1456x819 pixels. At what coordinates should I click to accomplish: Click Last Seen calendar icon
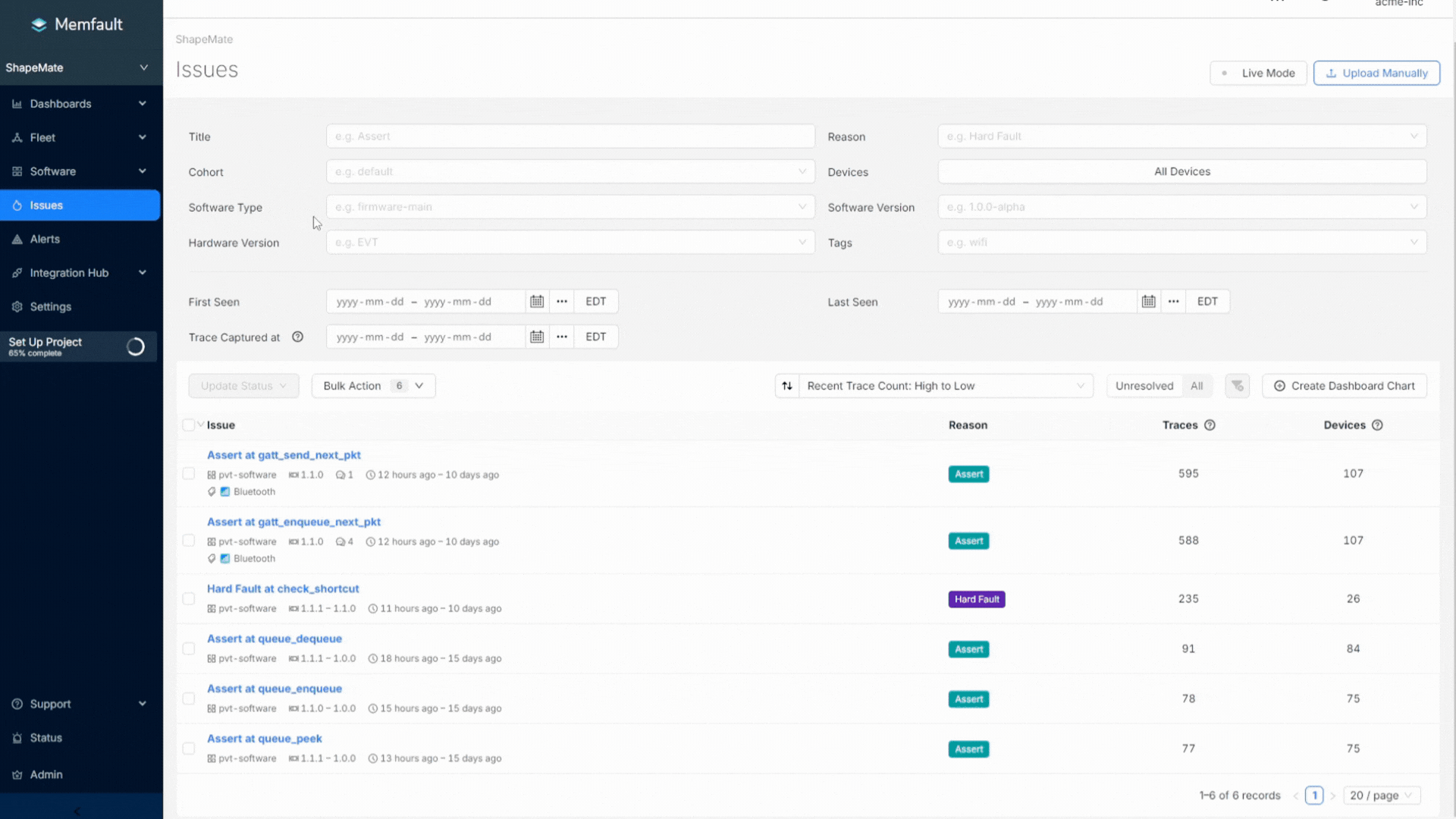click(x=1149, y=301)
